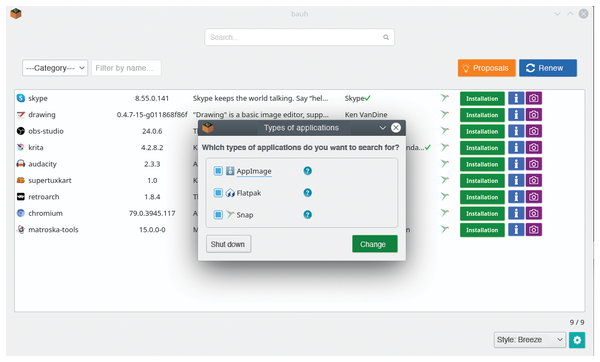Click the info icon for retroarch
600x362 pixels.
pyautogui.click(x=516, y=197)
